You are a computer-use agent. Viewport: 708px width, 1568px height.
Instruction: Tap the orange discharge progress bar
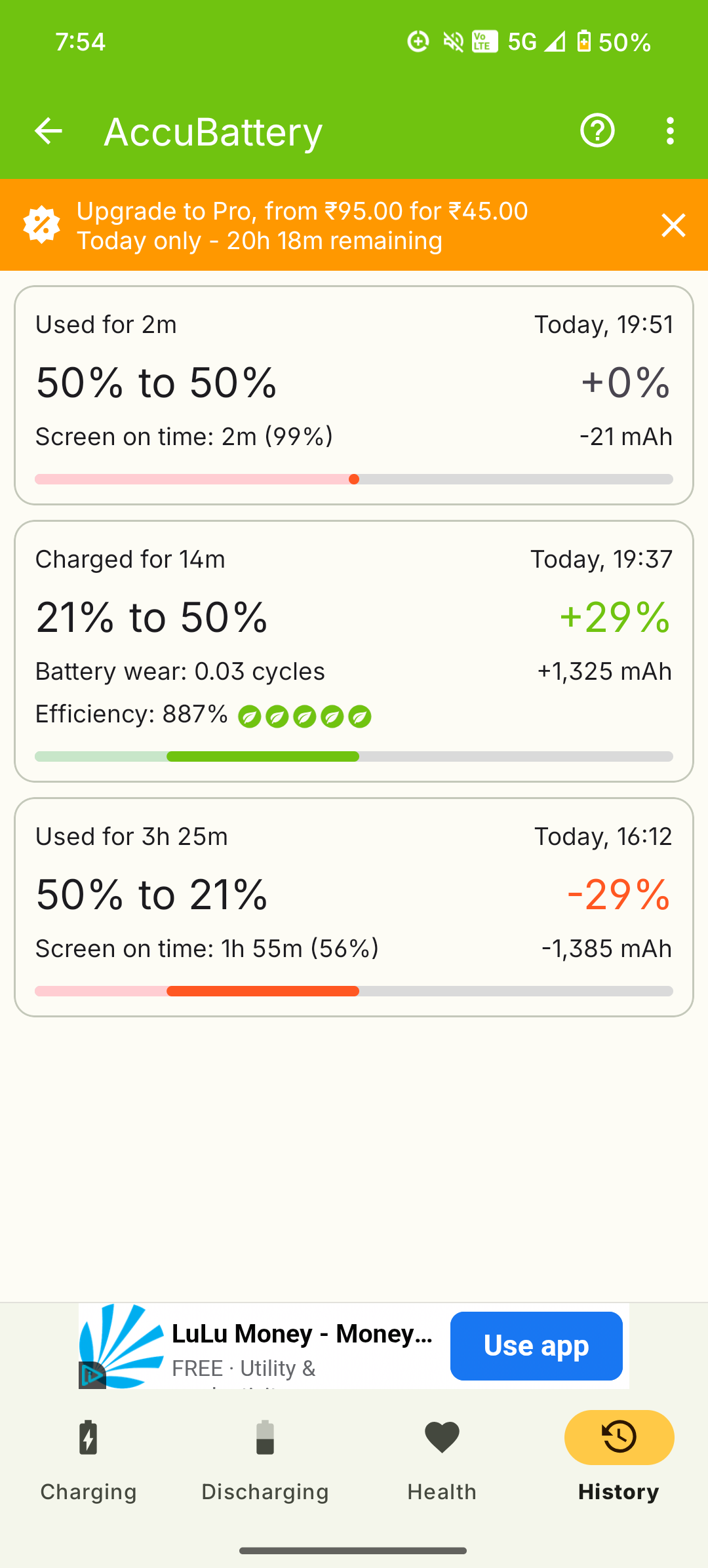click(263, 991)
